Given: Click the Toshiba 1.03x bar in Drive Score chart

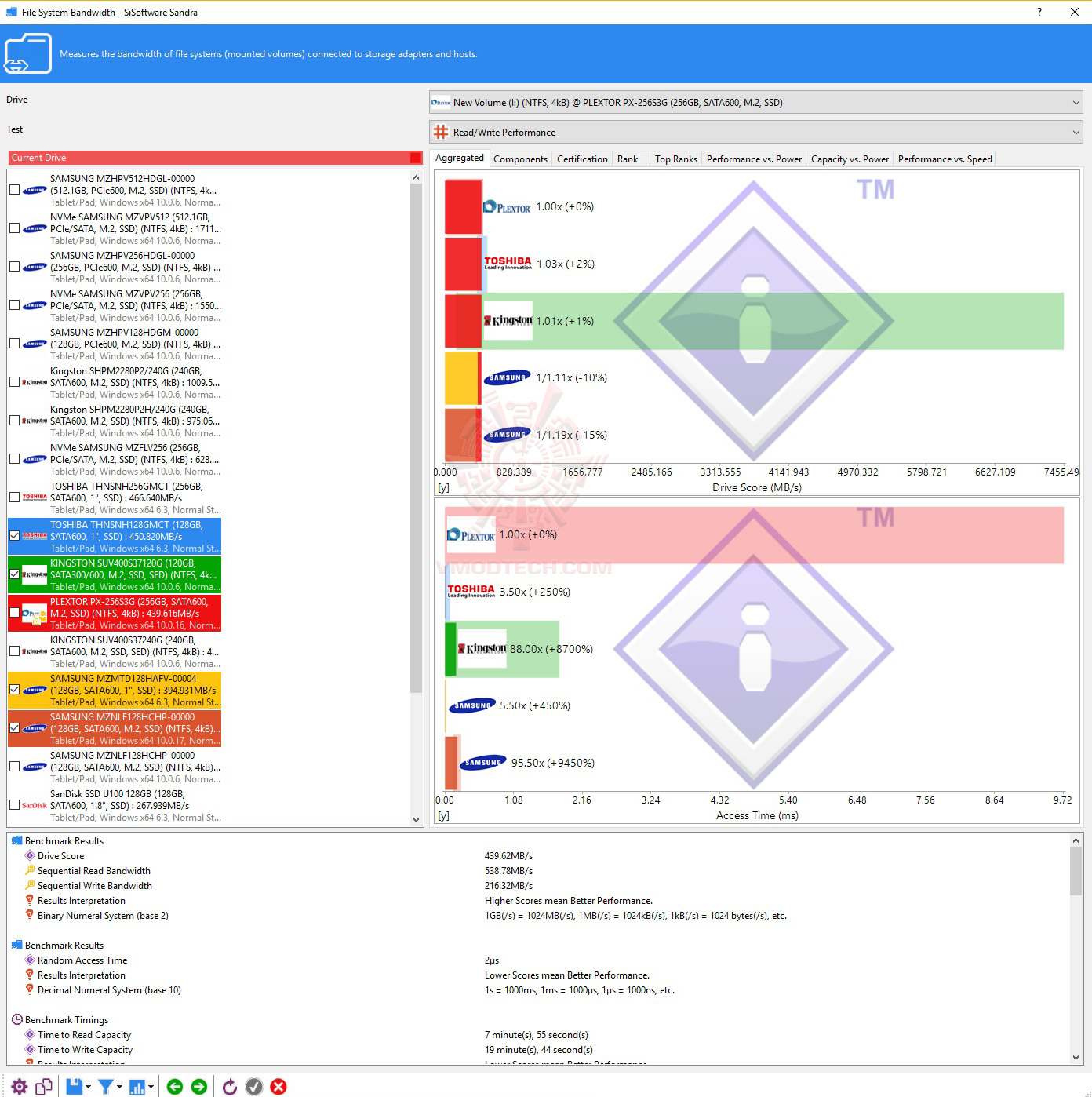Looking at the screenshot, I should coord(465,264).
